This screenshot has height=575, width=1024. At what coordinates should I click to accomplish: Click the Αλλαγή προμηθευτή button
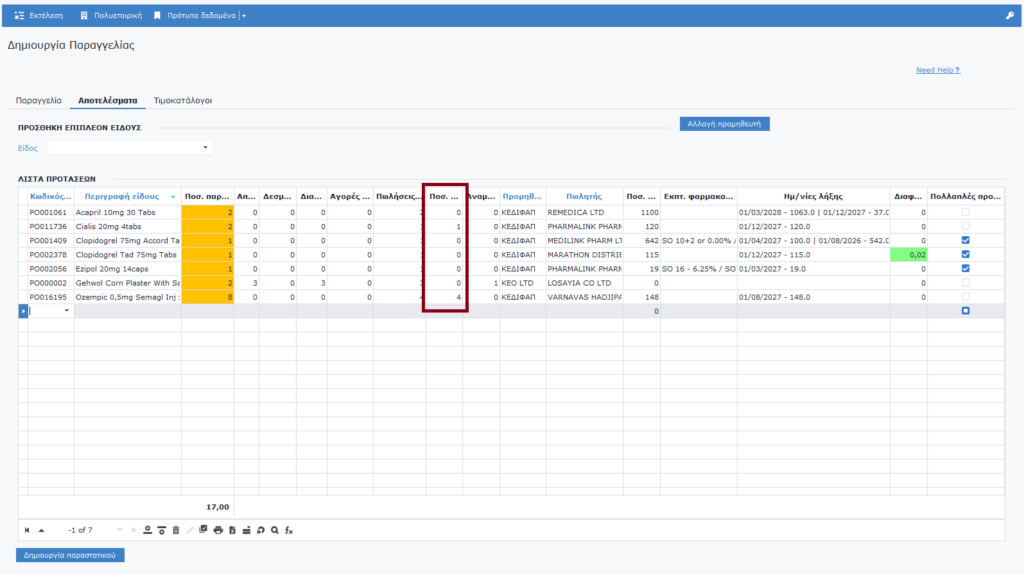pos(724,124)
